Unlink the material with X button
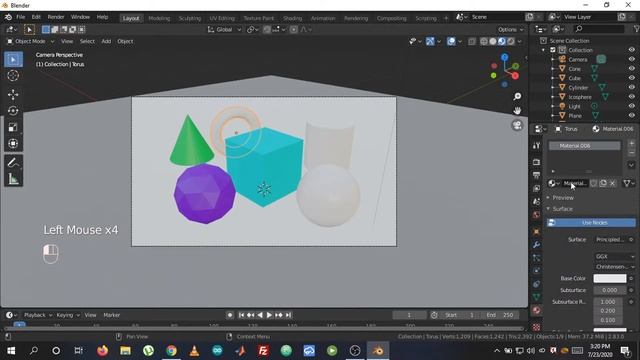Screen dimensions: 640x360 [613, 183]
